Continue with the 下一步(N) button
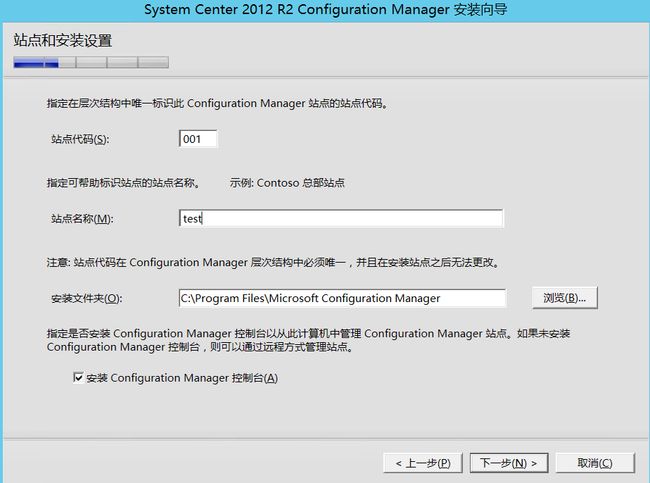Screen dimensions: 650x483 [509, 463]
